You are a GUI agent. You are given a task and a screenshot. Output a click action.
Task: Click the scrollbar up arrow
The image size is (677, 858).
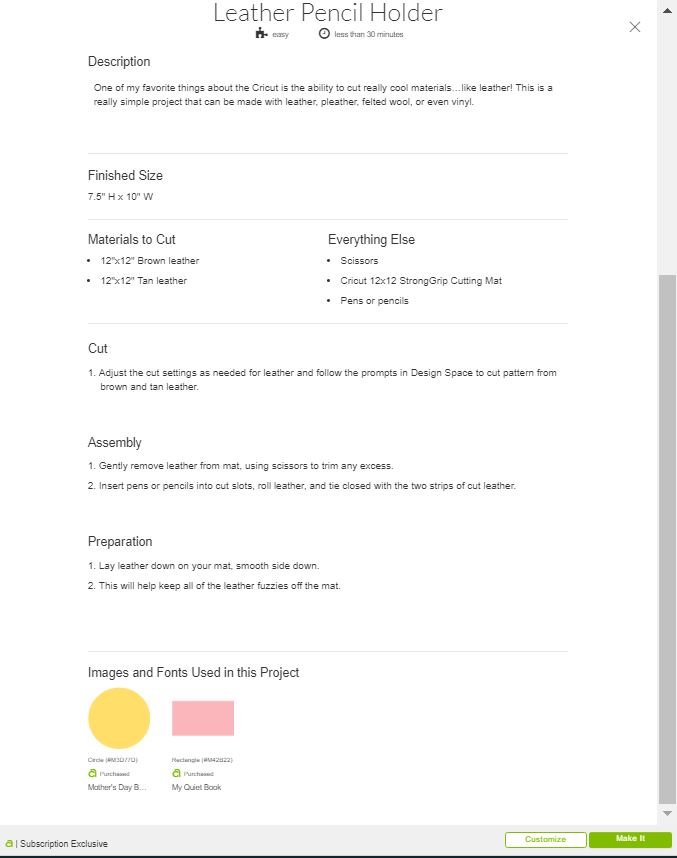coord(667,10)
